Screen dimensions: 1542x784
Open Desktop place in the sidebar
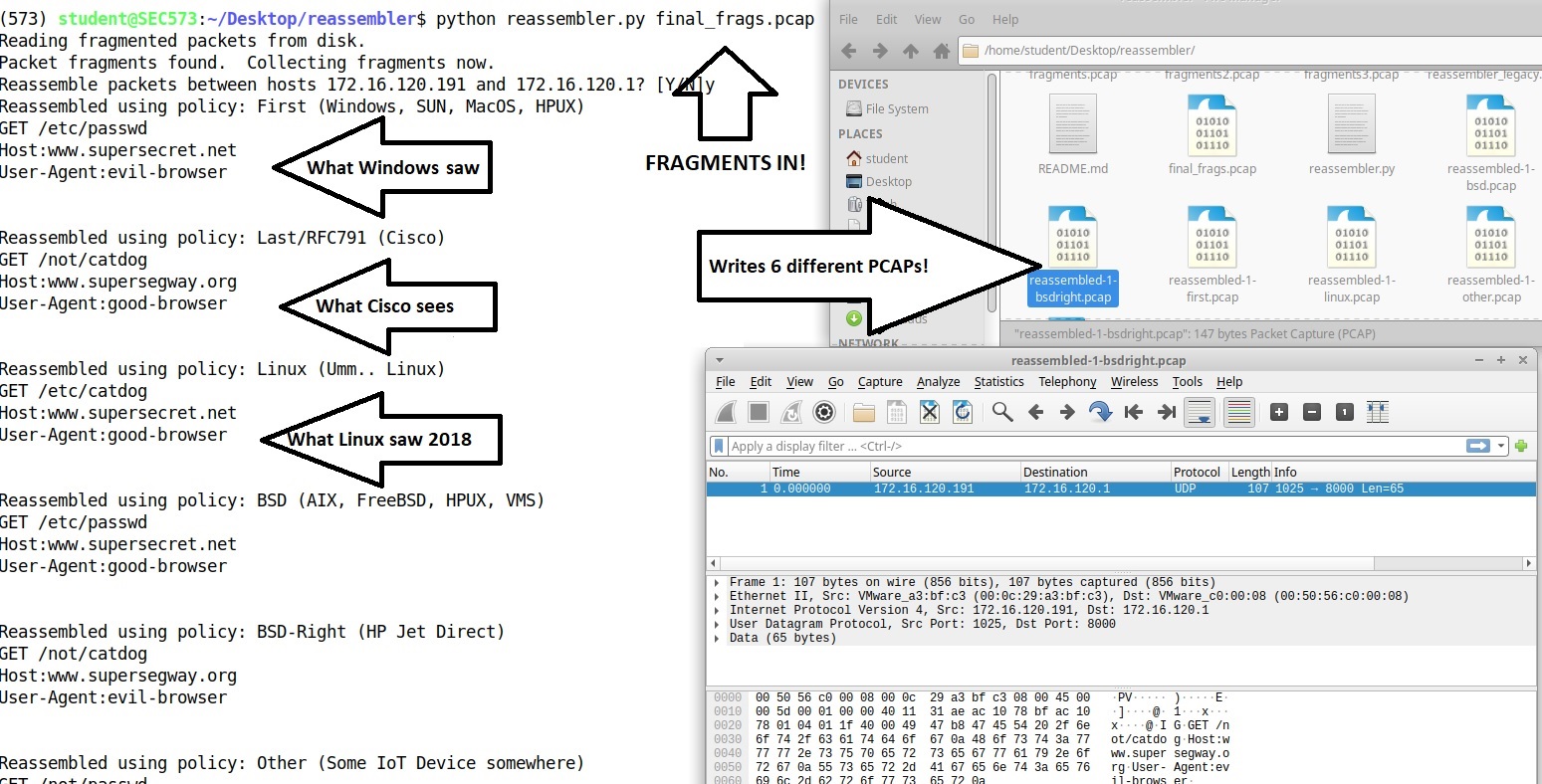(879, 181)
